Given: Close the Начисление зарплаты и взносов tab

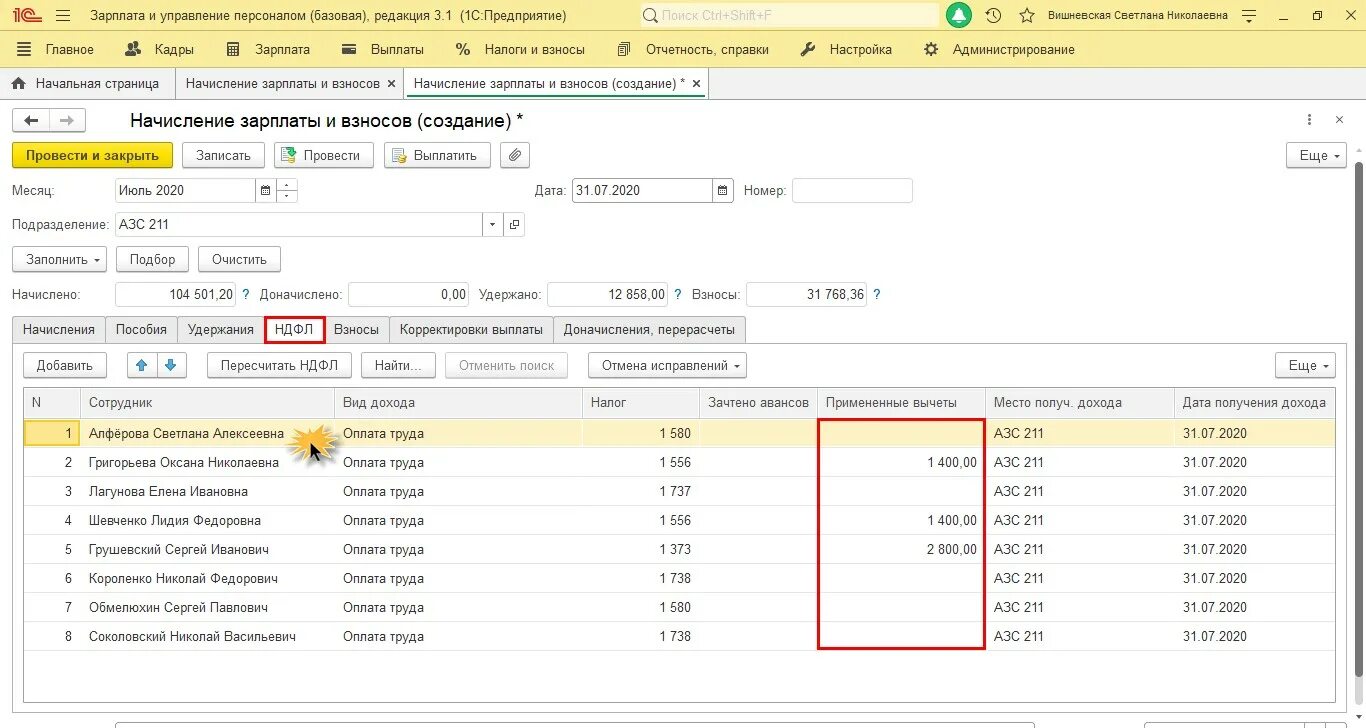Looking at the screenshot, I should (x=390, y=84).
